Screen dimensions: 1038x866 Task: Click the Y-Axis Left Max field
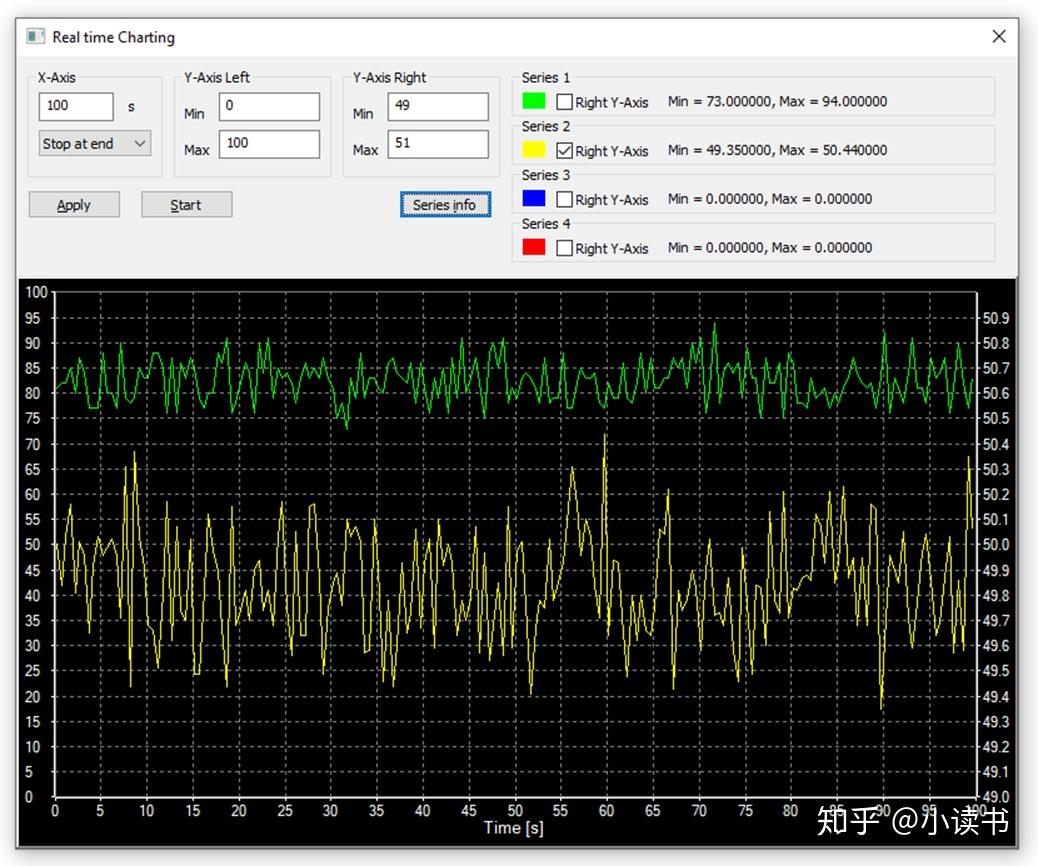tap(269, 144)
